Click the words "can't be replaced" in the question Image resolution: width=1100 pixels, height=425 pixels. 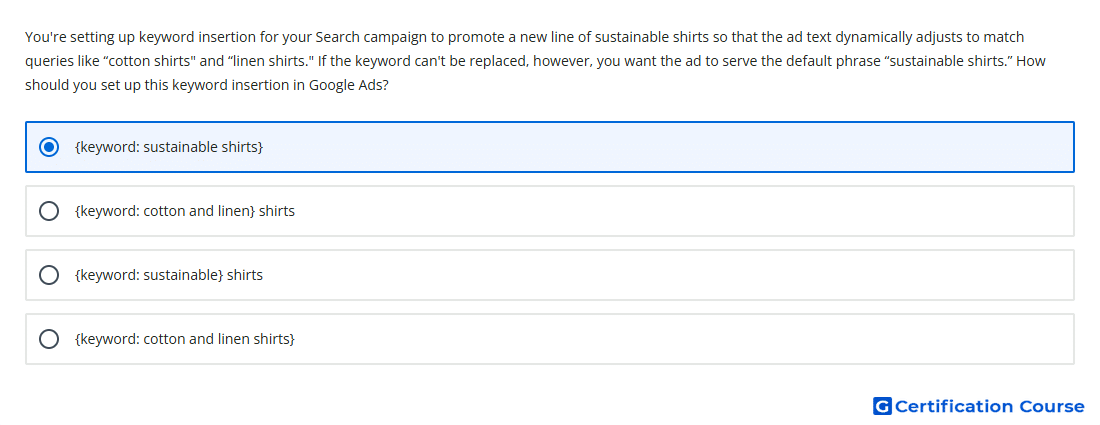[478, 61]
